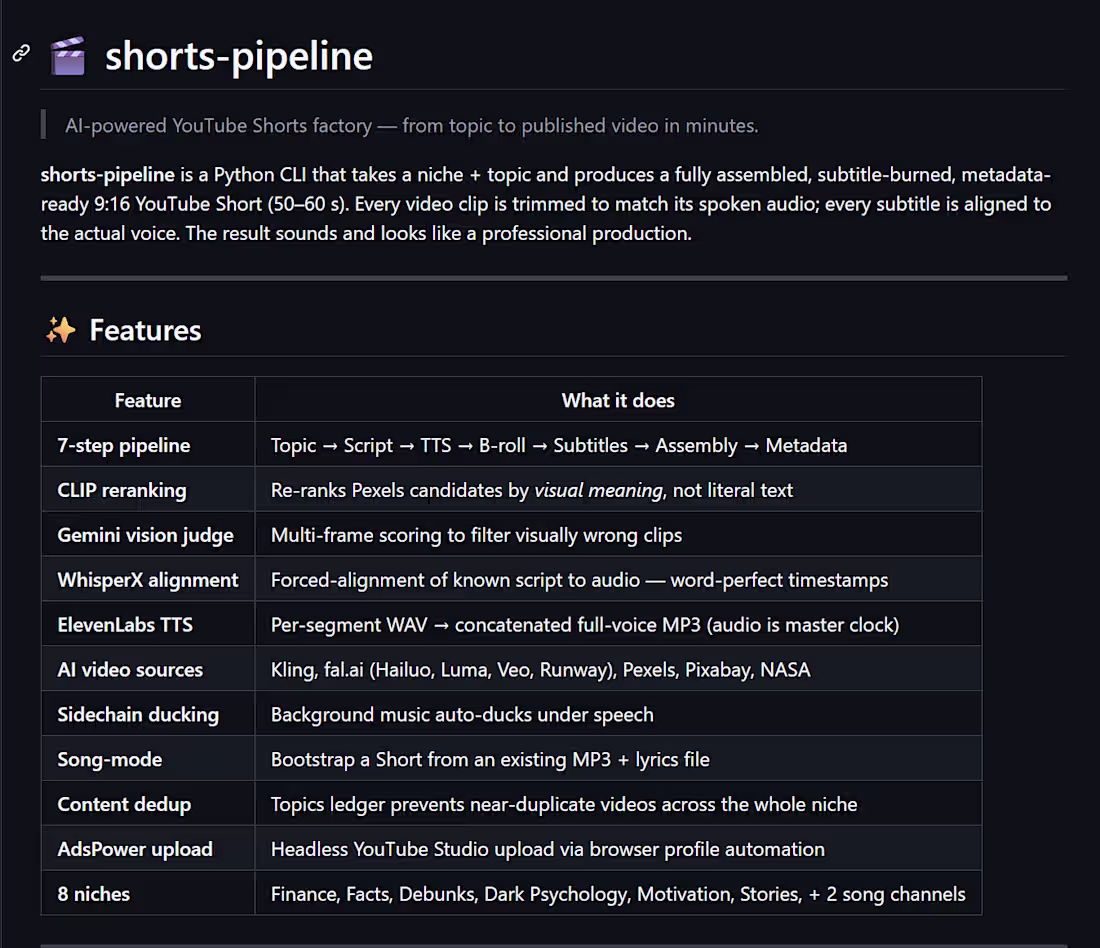
Task: Click the ElevenLabs TTS feature cell
Action: pos(148,625)
